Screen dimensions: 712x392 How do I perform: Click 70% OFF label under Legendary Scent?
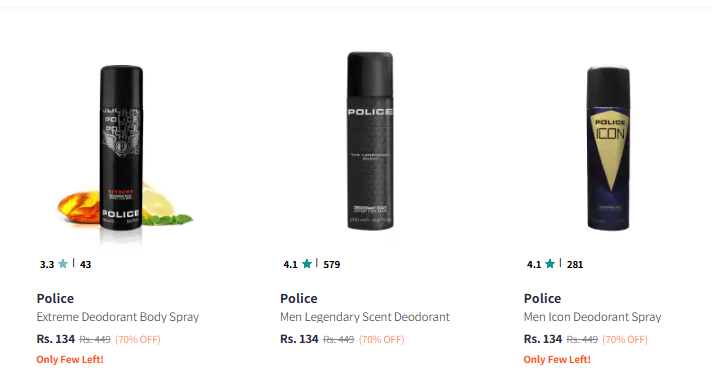point(381,339)
